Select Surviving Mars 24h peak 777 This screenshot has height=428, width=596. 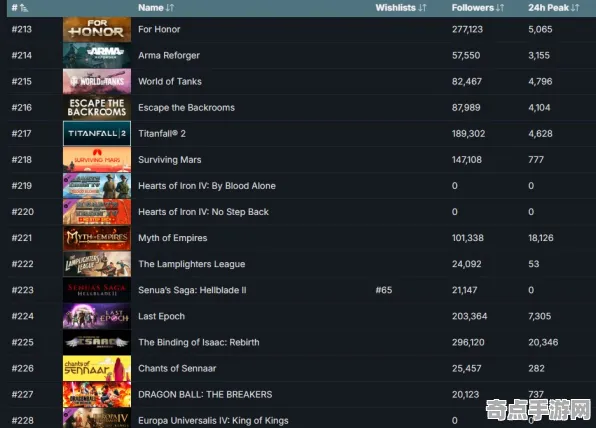point(536,160)
